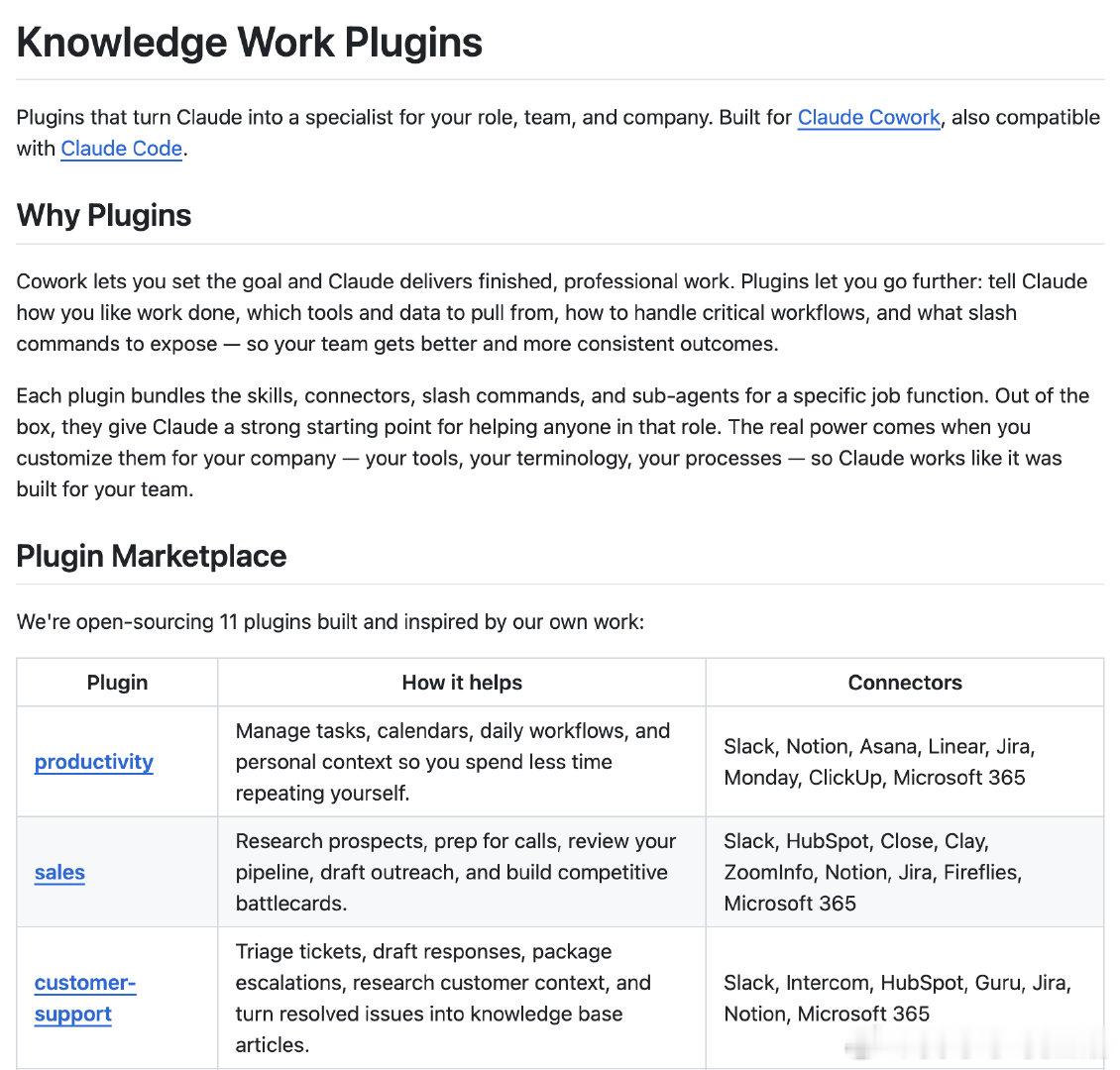Click the paragraph starting 'Each plugin bundles'
The height and width of the screenshot is (1070, 1120).
point(553,443)
